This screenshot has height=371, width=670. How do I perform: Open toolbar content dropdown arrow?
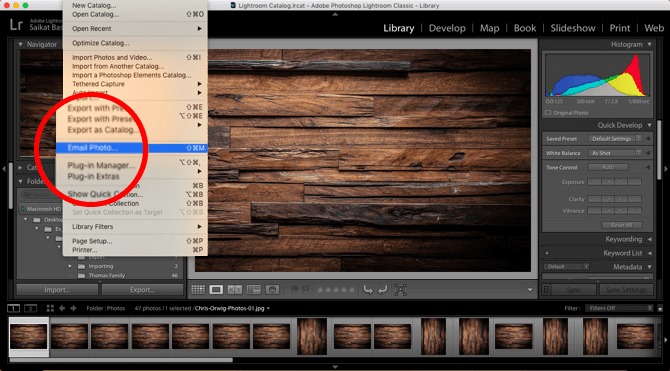coord(530,290)
